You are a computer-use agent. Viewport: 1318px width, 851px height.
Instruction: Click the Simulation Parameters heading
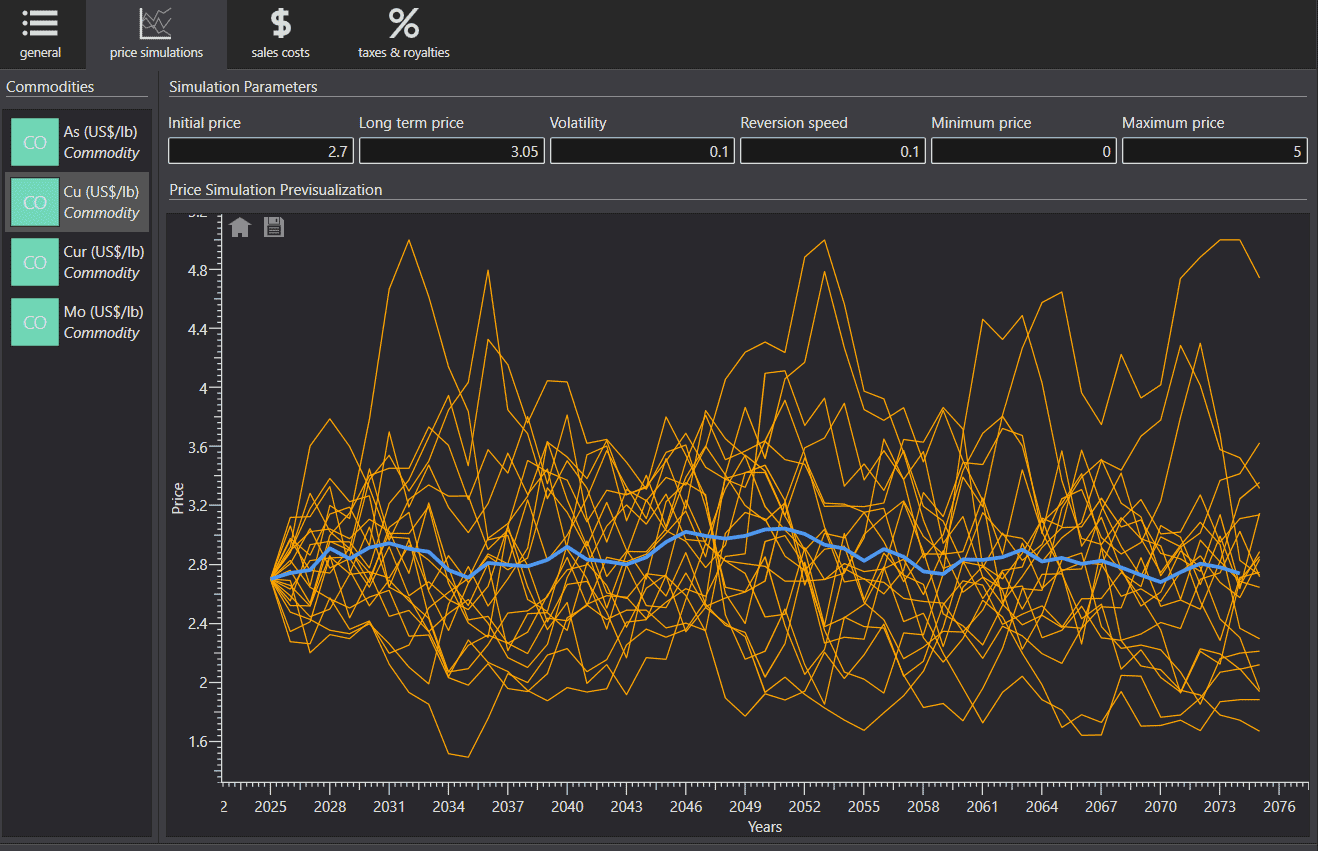(x=243, y=87)
